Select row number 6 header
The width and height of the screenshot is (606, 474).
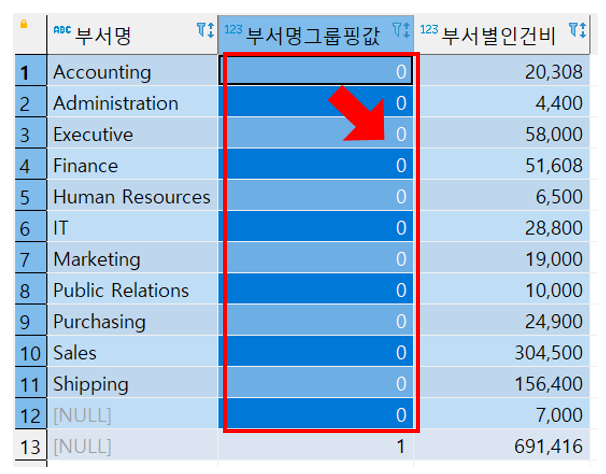coord(31,227)
